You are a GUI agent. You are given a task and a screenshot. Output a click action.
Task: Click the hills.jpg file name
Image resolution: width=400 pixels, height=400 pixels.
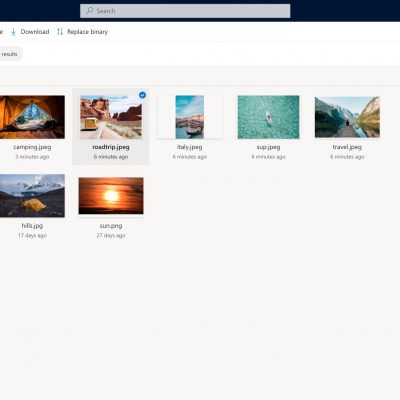pos(32,226)
